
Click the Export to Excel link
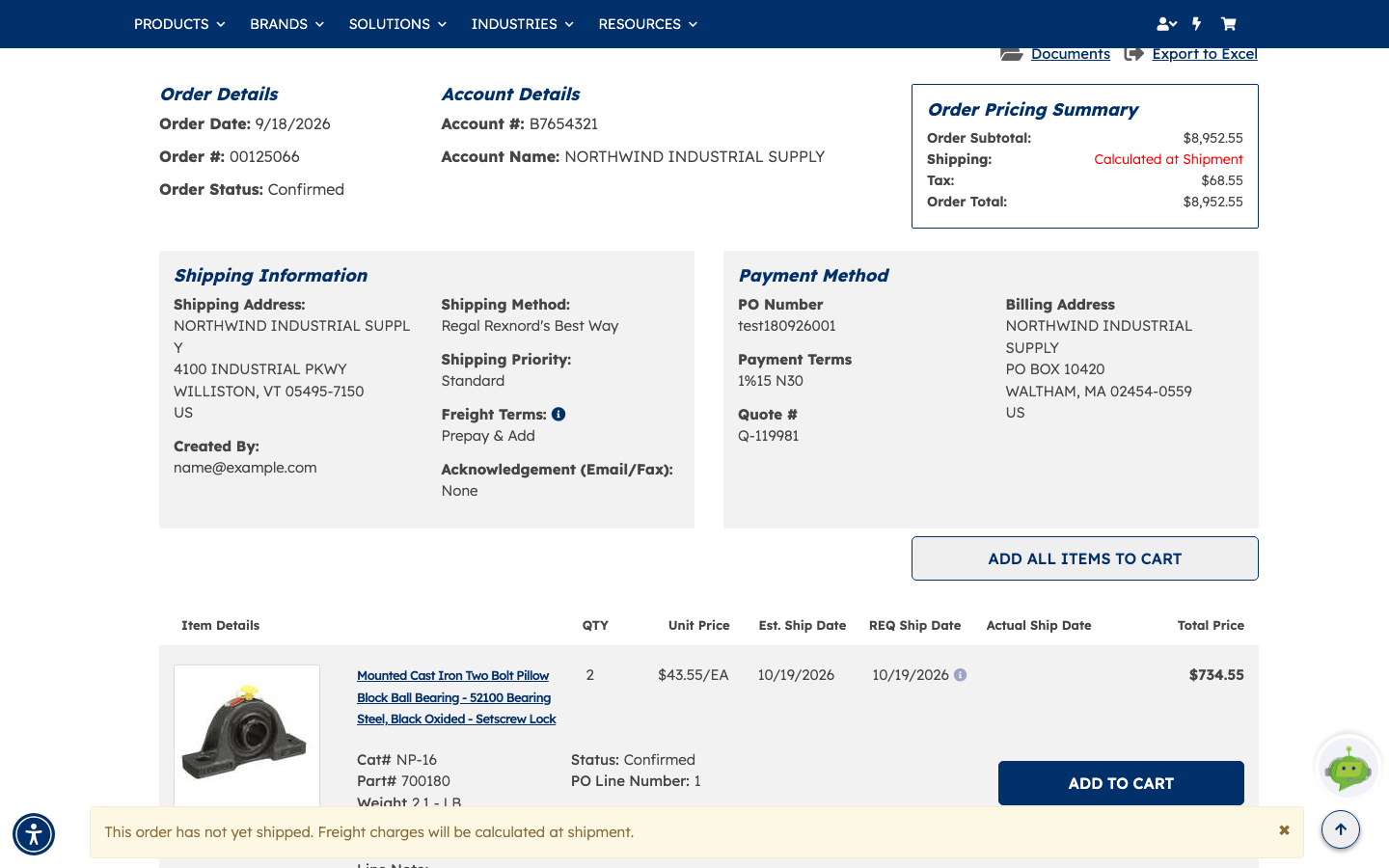(1205, 54)
